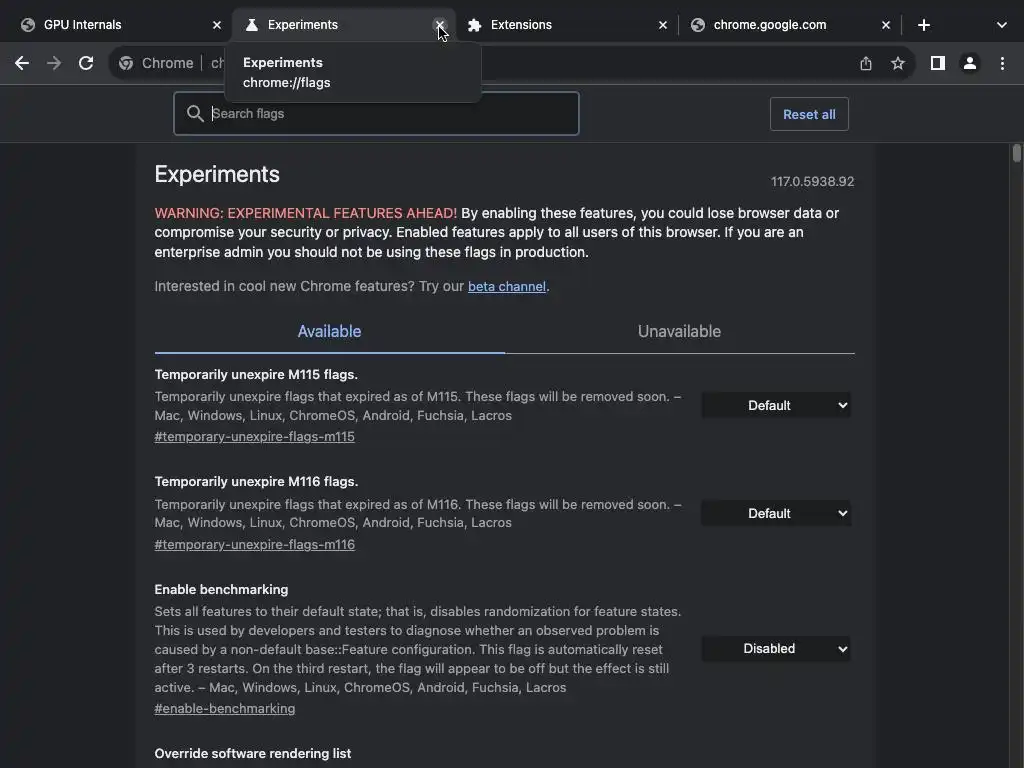Open Chrome's three-dot menu
1024x768 pixels.
tap(1002, 63)
